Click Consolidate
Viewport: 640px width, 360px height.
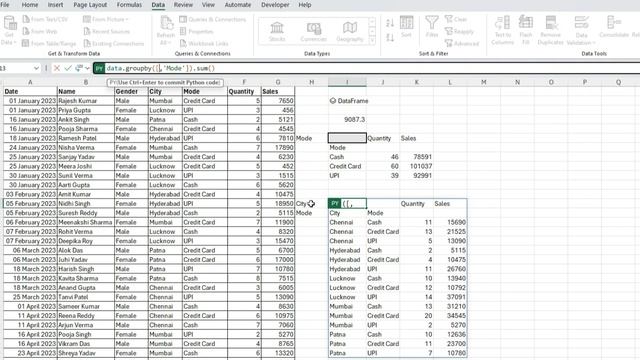[614, 27]
